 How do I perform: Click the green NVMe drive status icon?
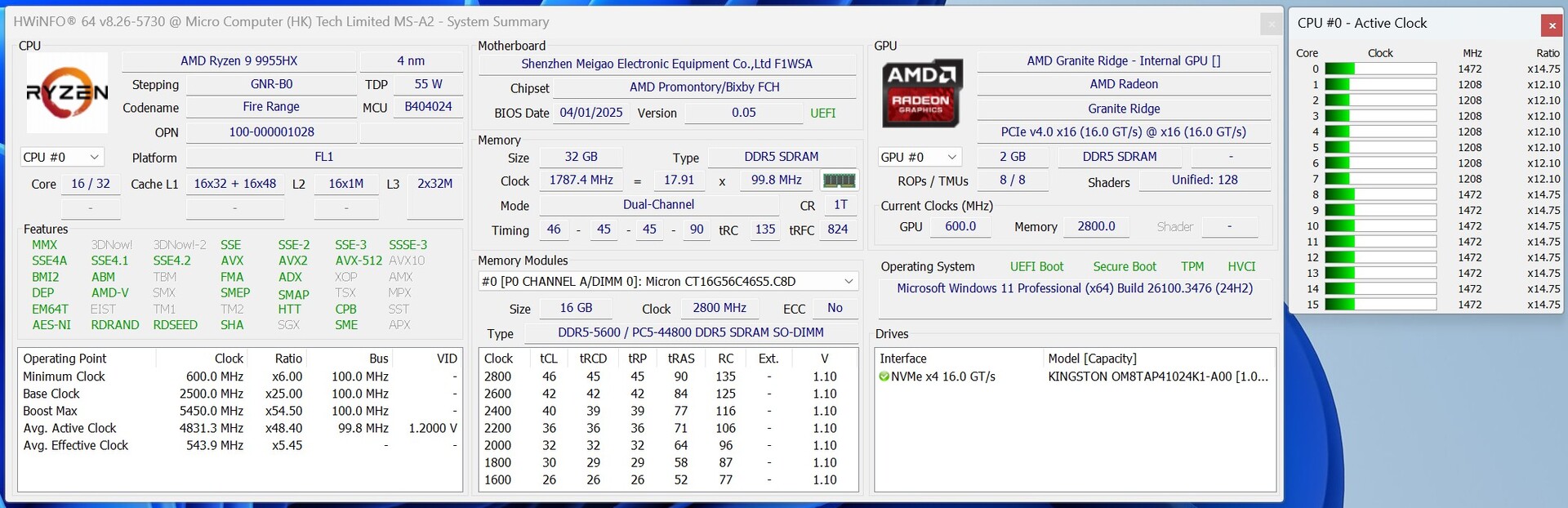884,377
